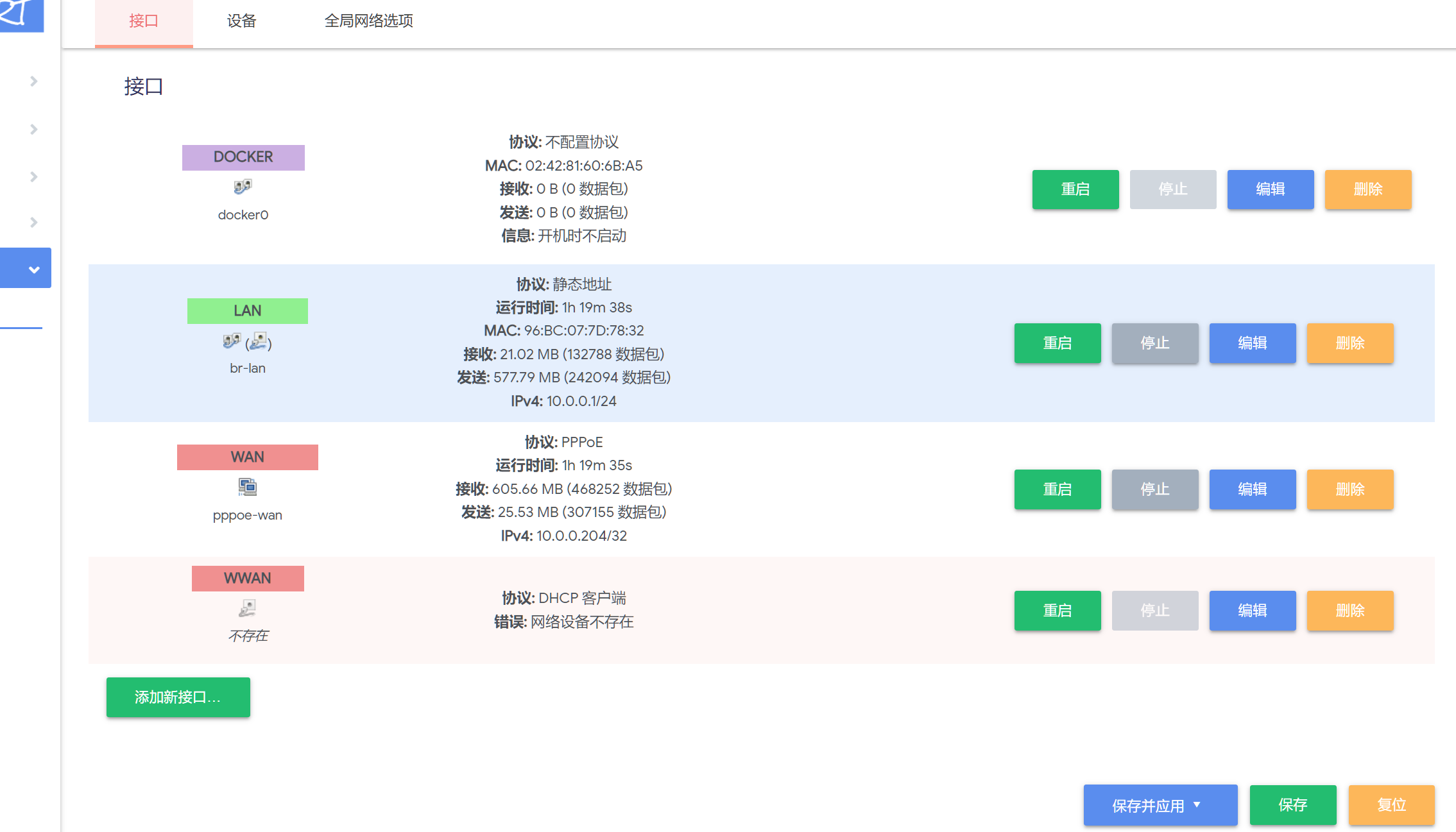
Task: Click the pppoe-wan tunnel device icon
Action: pyautogui.click(x=247, y=487)
